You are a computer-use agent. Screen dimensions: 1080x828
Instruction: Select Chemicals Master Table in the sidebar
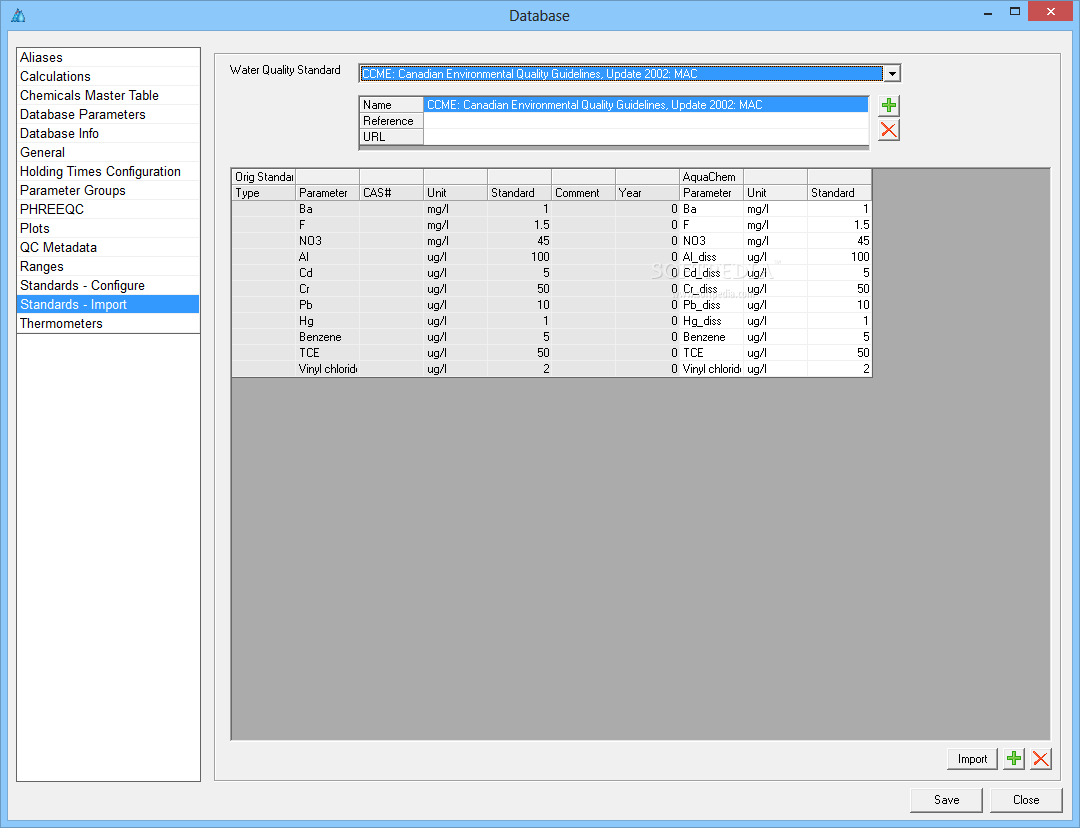(108, 95)
